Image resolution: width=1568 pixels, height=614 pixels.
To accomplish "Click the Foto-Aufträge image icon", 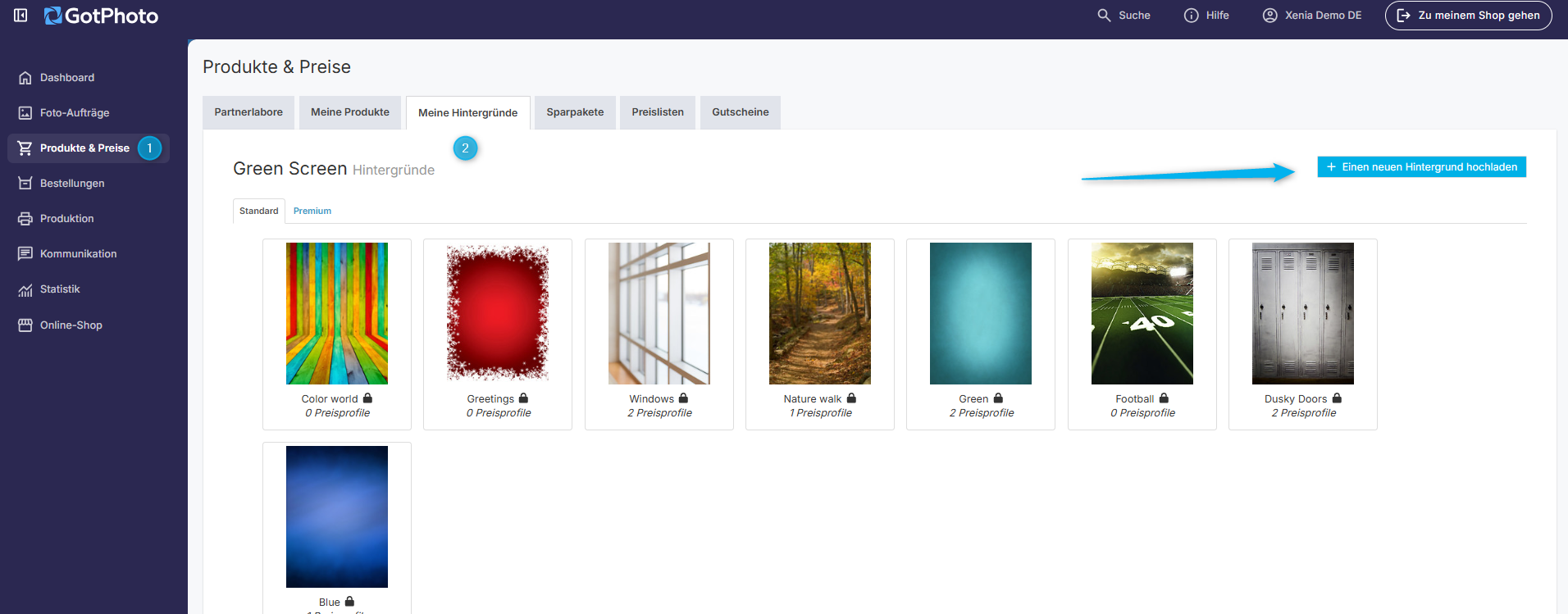I will 25,113.
